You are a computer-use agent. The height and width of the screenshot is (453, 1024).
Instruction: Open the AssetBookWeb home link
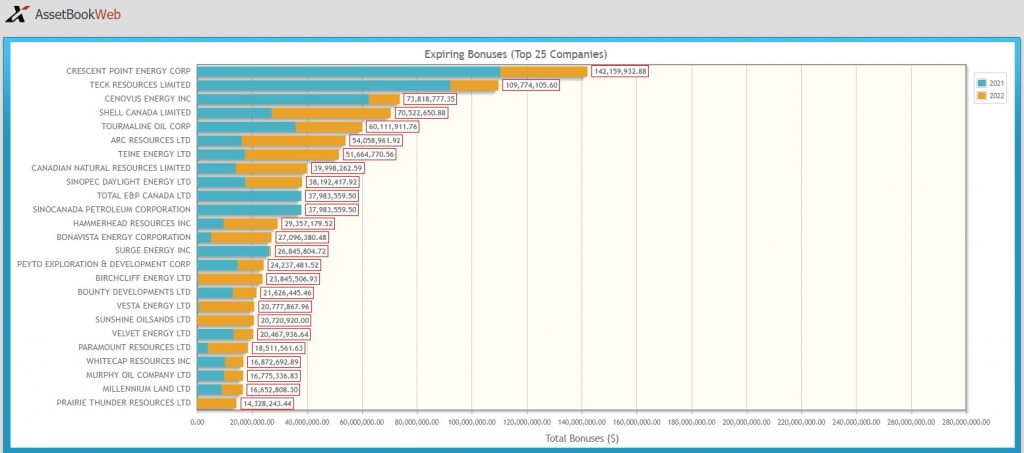pyautogui.click(x=77, y=14)
